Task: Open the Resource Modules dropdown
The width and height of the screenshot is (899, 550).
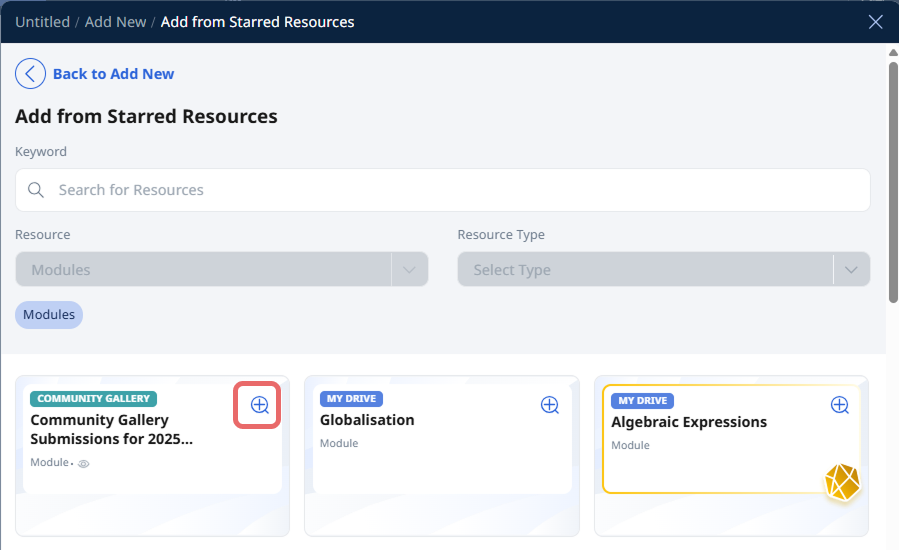Action: click(222, 269)
